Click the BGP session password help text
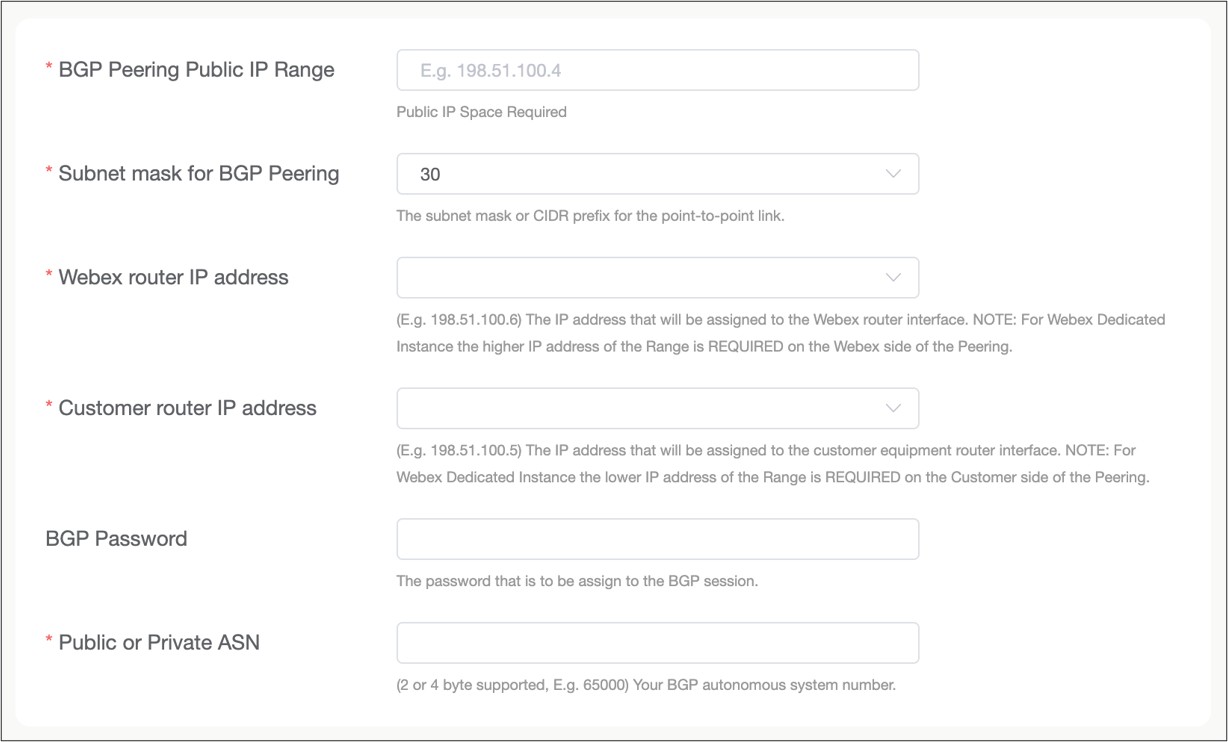 (577, 581)
